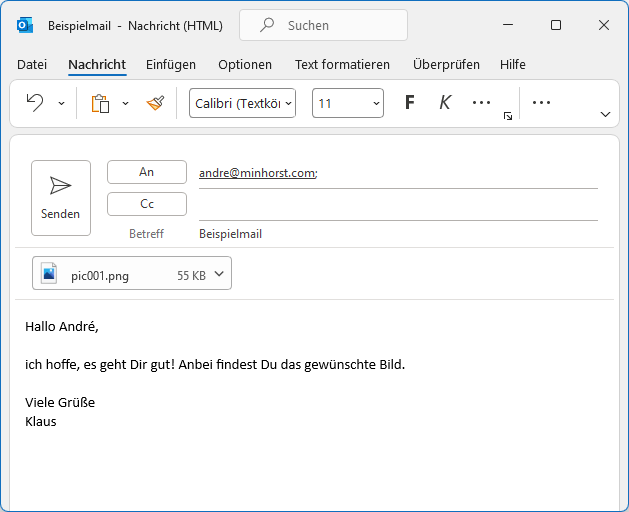Click the Undo arrow icon
The width and height of the screenshot is (629, 512).
pyautogui.click(x=35, y=103)
